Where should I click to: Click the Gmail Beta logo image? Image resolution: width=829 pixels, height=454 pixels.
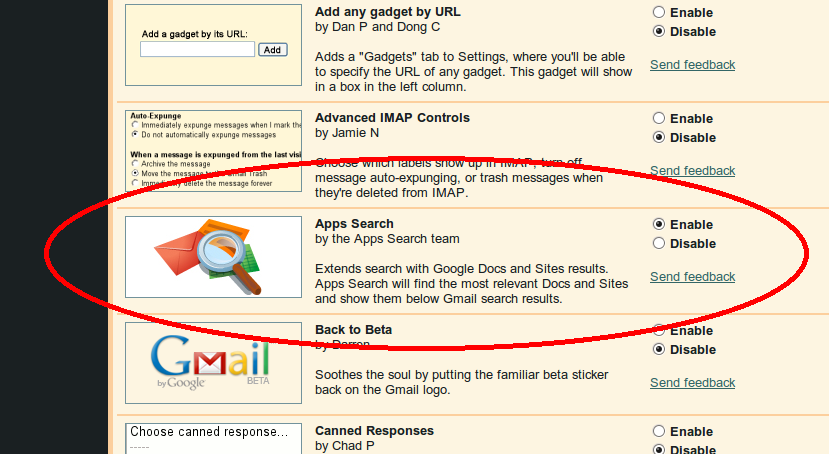pos(213,362)
